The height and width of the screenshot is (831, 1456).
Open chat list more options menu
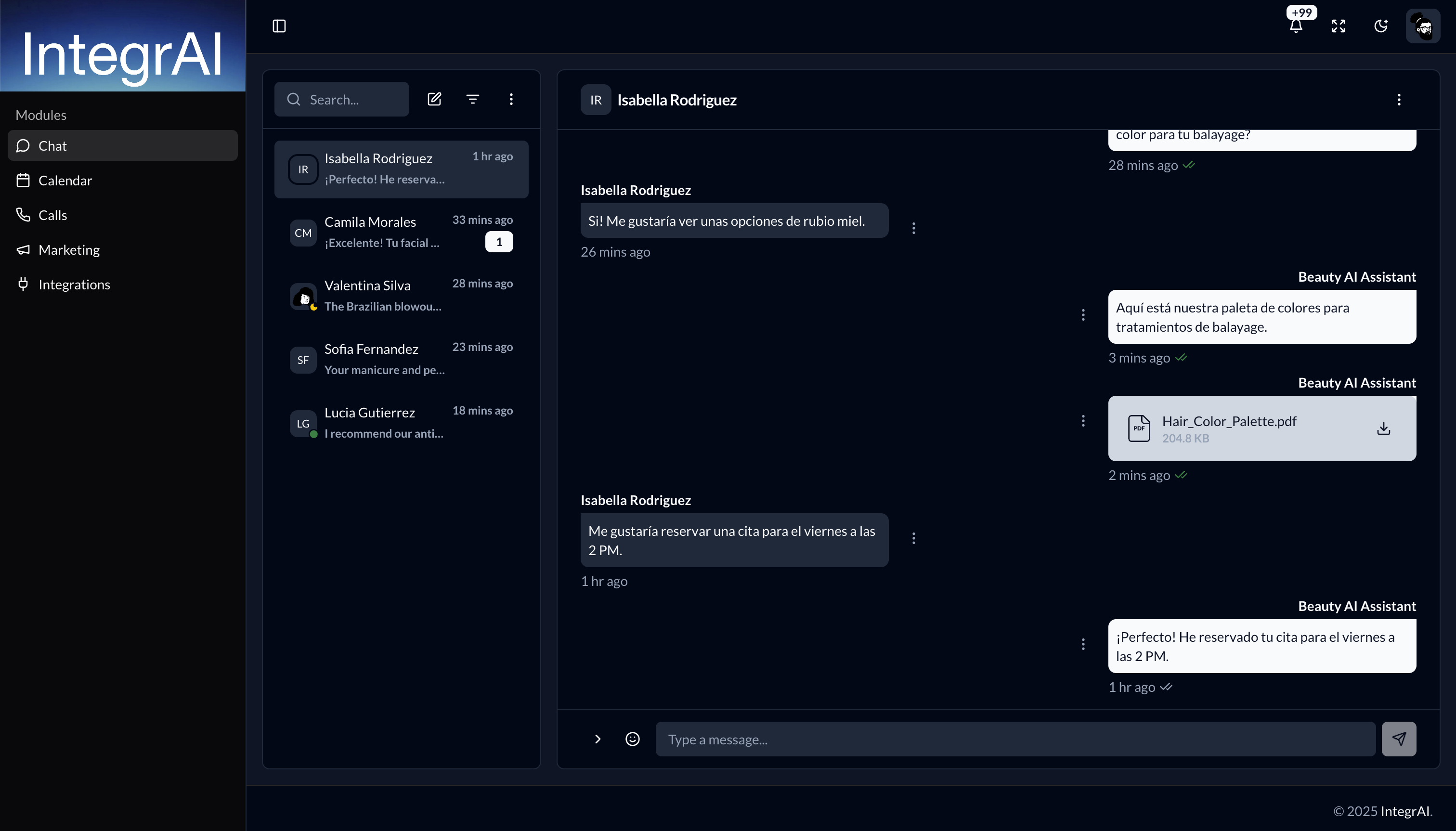[x=511, y=99]
